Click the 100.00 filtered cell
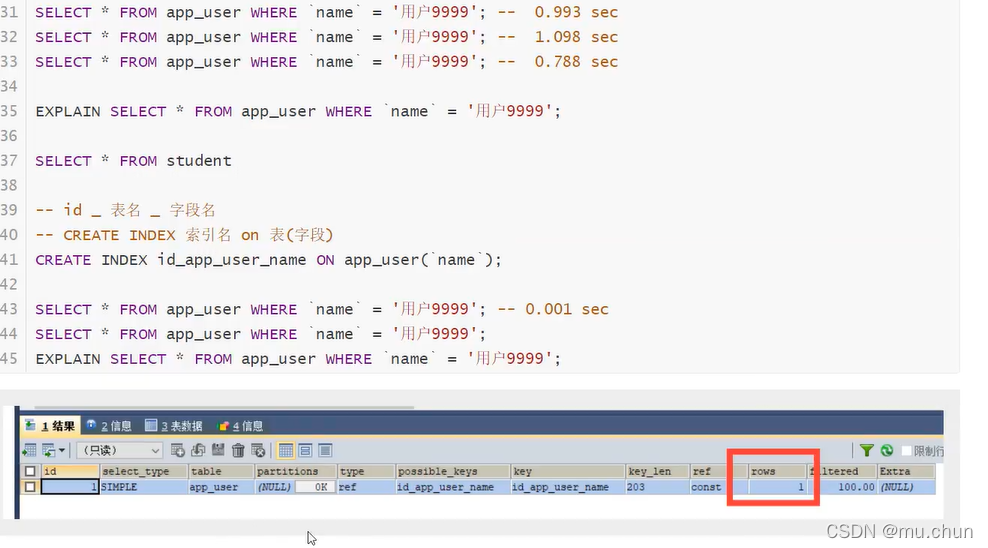988x548 pixels. click(x=843, y=487)
